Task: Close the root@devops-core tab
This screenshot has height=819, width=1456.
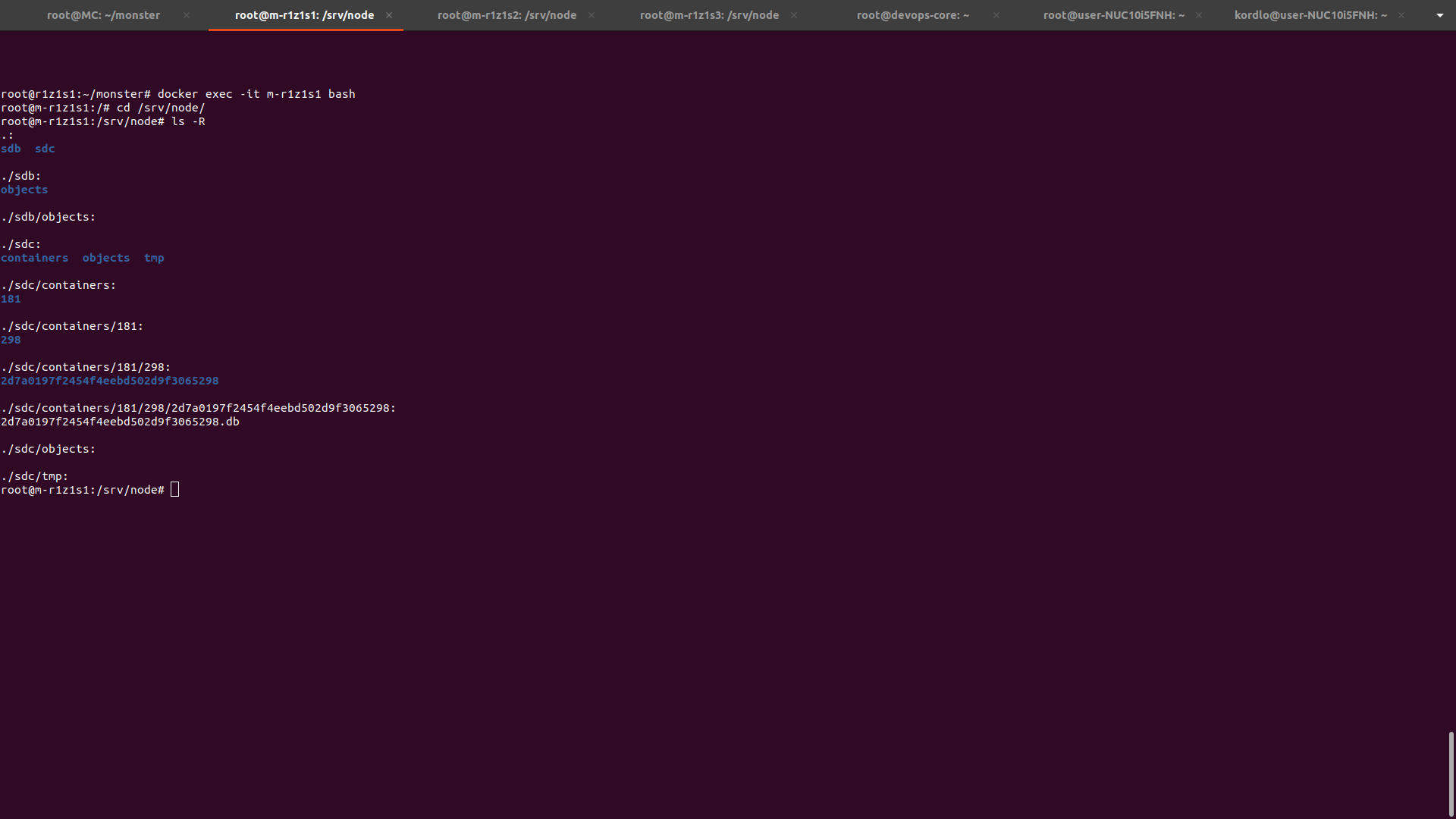Action: (996, 15)
